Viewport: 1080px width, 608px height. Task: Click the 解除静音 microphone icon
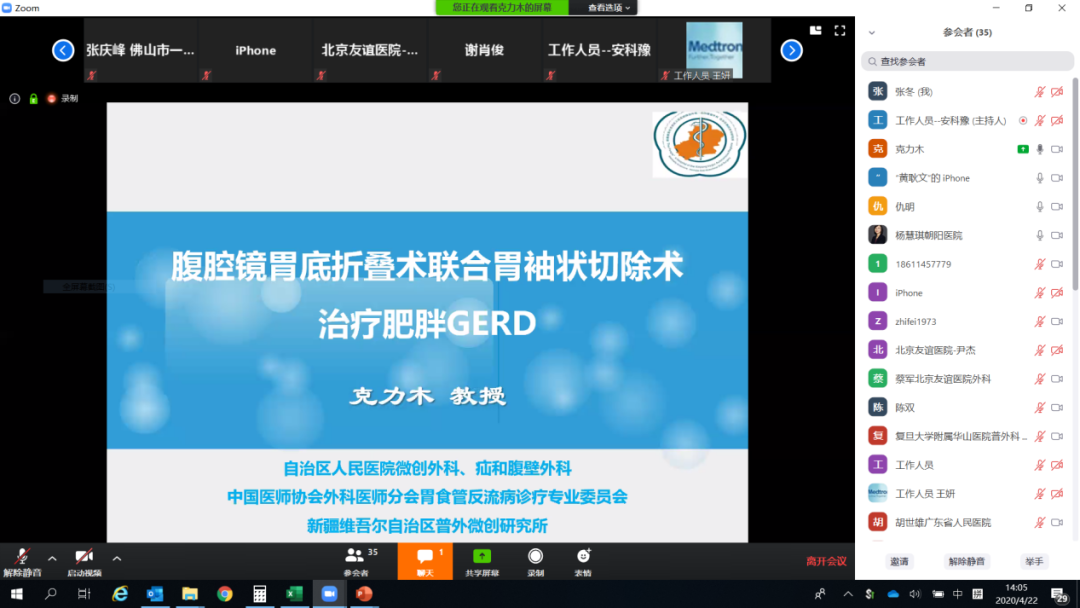point(21,556)
